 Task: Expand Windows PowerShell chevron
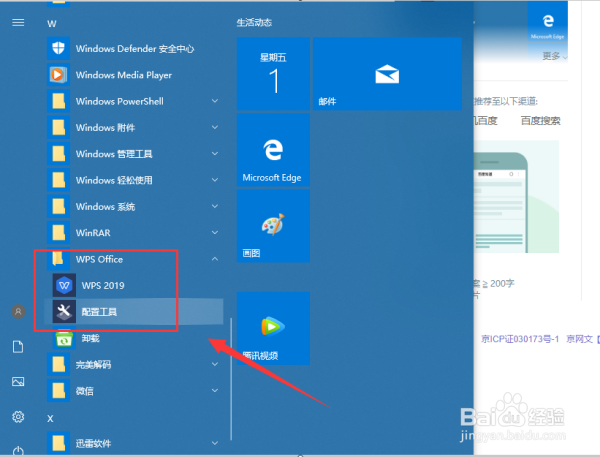coord(215,101)
